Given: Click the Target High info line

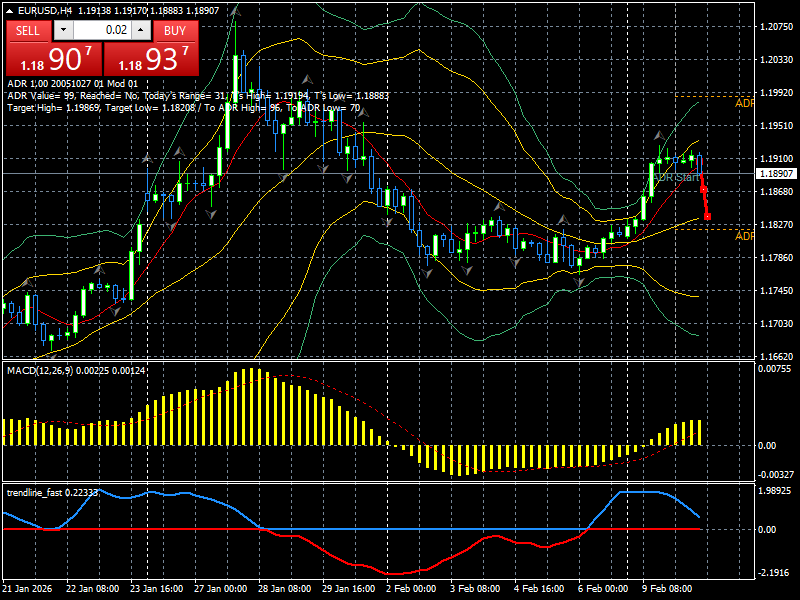Looking at the screenshot, I should click(184, 108).
